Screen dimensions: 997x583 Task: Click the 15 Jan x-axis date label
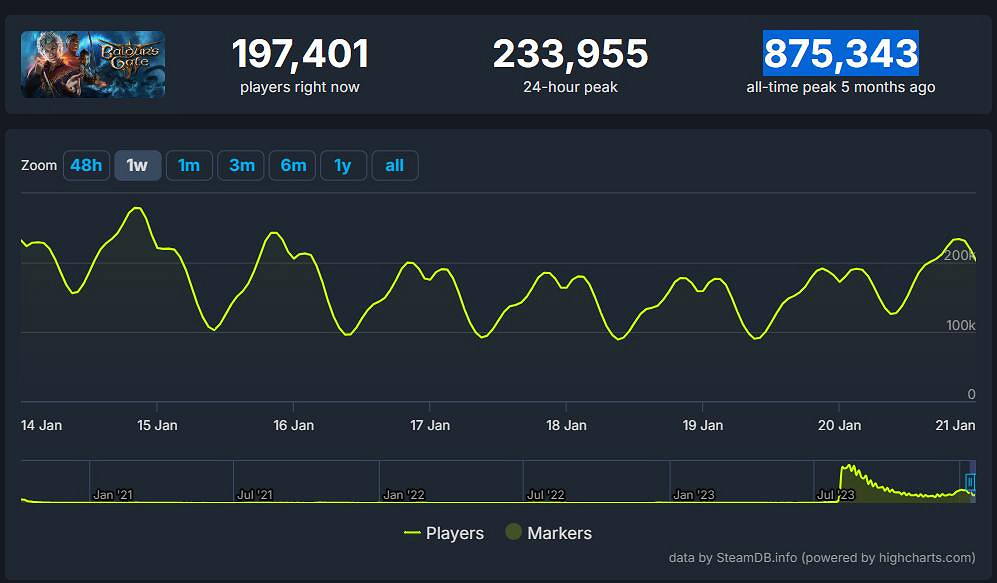pyautogui.click(x=157, y=425)
